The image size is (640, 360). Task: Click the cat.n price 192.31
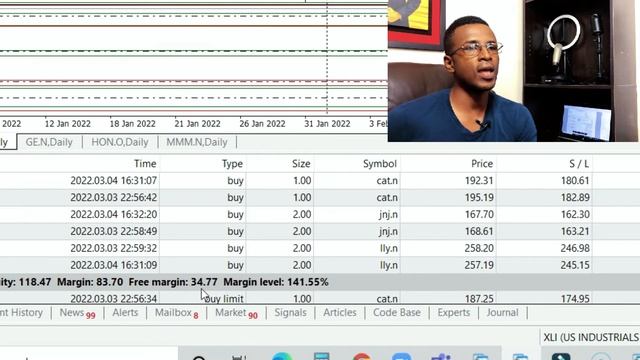[479, 180]
